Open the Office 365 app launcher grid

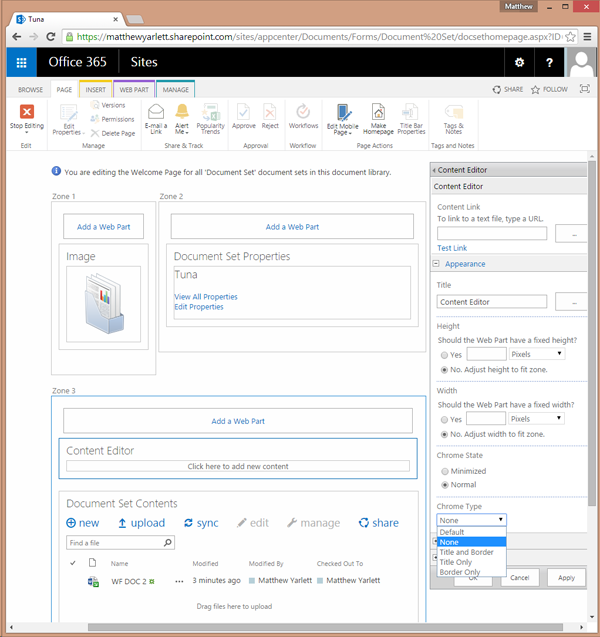pyautogui.click(x=22, y=62)
